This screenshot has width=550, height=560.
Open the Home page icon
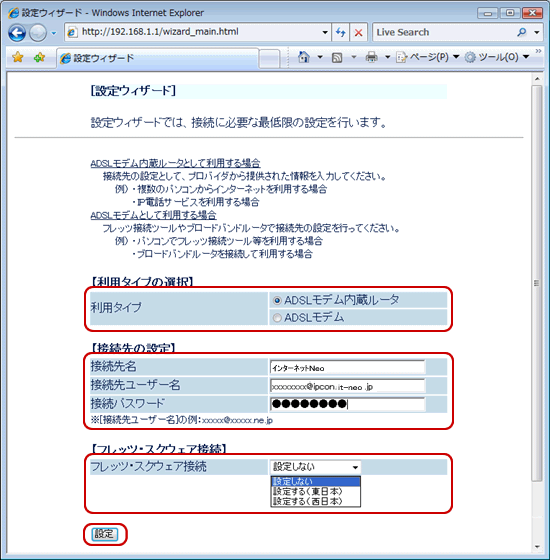304,57
